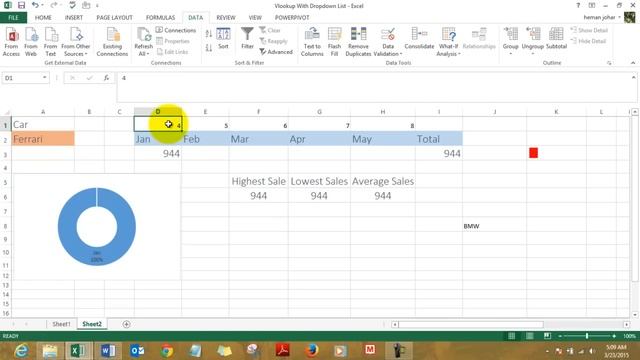The height and width of the screenshot is (360, 640).
Task: Expand the Refresh All dropdown
Action: pyautogui.click(x=143, y=50)
